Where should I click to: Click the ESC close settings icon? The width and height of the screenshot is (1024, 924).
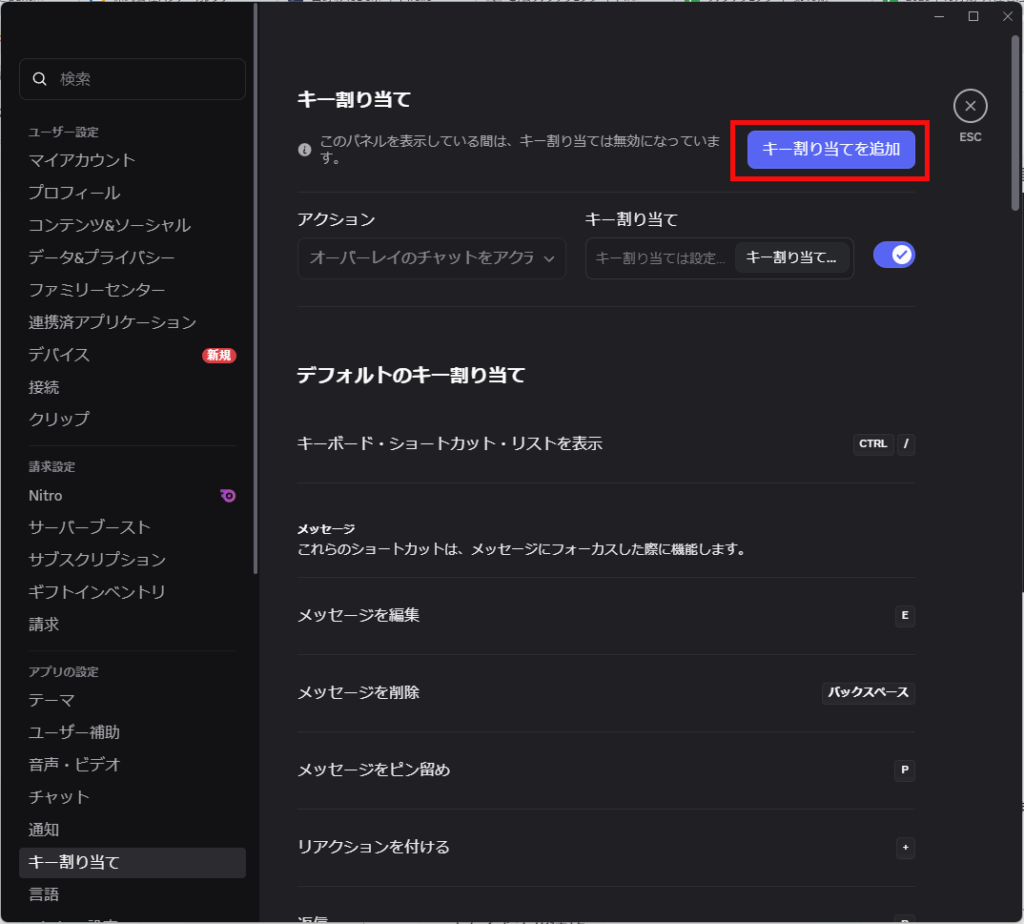[x=969, y=106]
